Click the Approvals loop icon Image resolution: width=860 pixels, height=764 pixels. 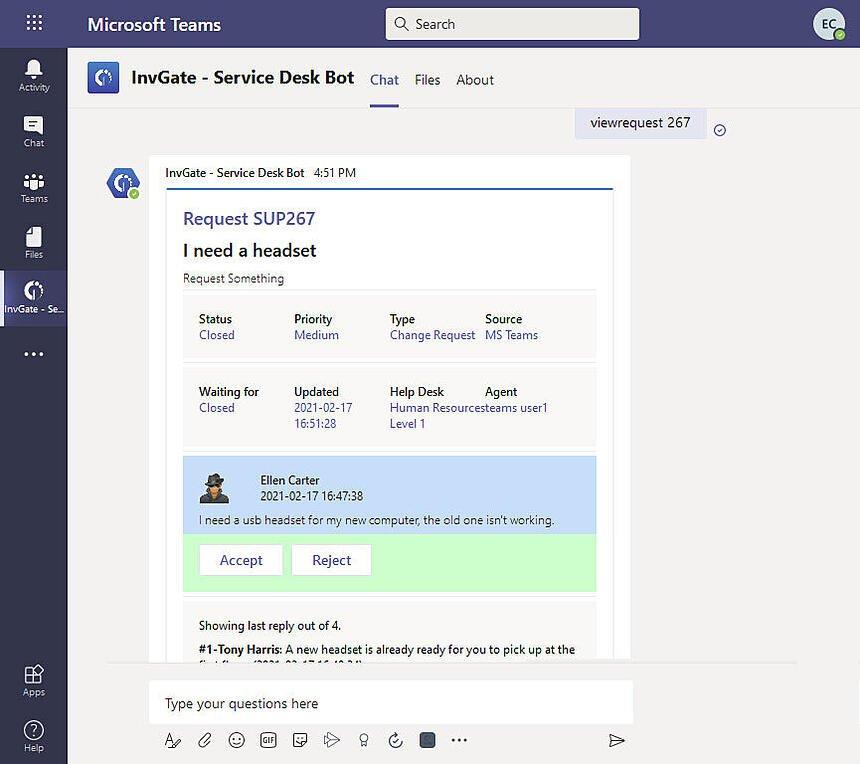click(x=395, y=740)
